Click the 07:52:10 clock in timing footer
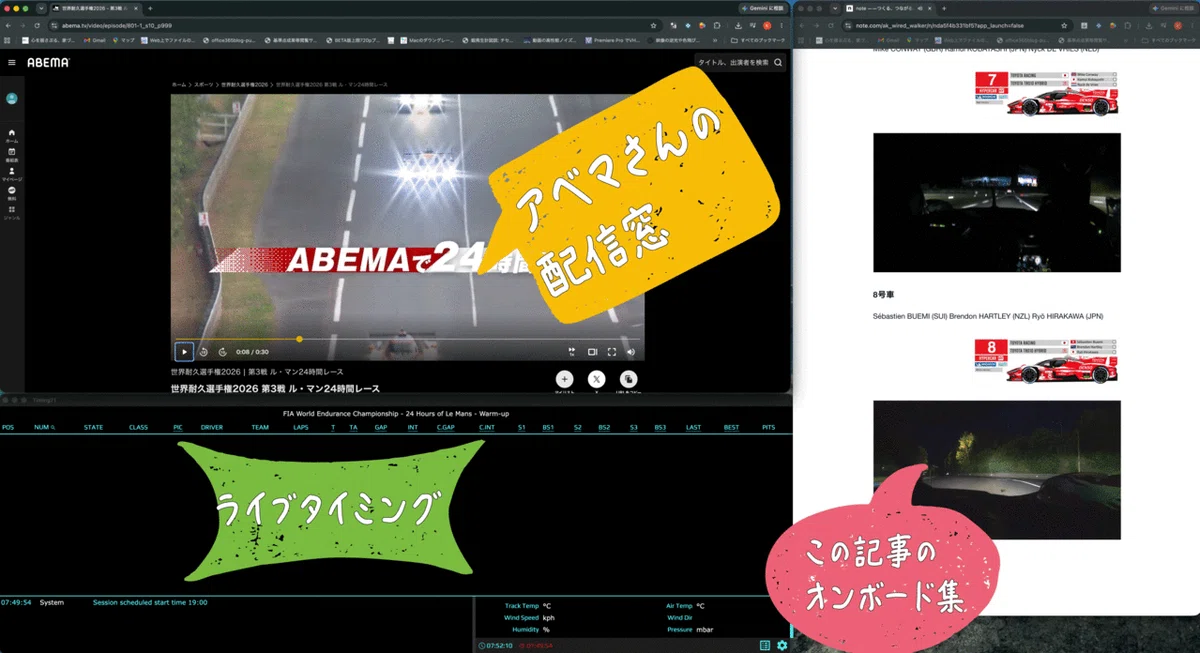This screenshot has width=1200, height=653. point(495,645)
